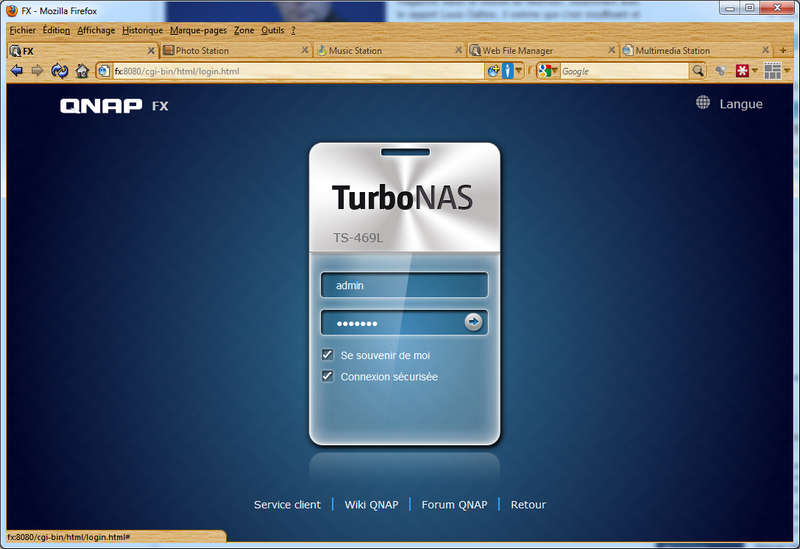Screen dimensions: 800x549
Task: Switch to the Multimedia Station tab
Action: point(696,50)
